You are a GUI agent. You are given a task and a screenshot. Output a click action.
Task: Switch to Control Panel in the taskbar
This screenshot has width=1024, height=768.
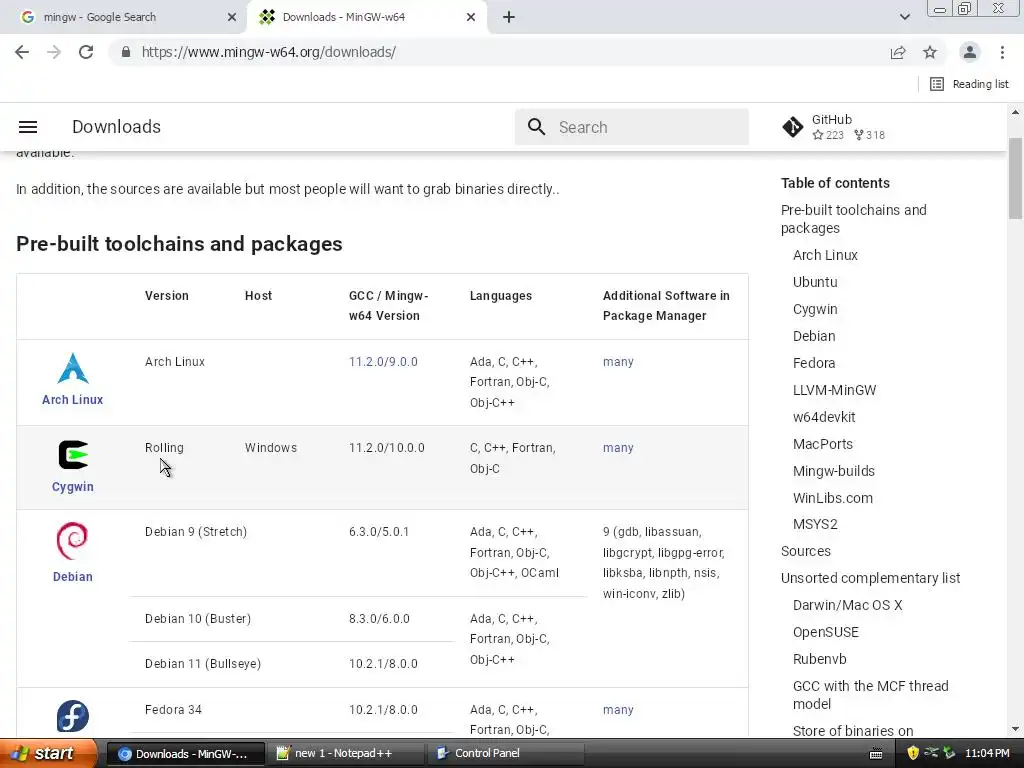pyautogui.click(x=505, y=754)
